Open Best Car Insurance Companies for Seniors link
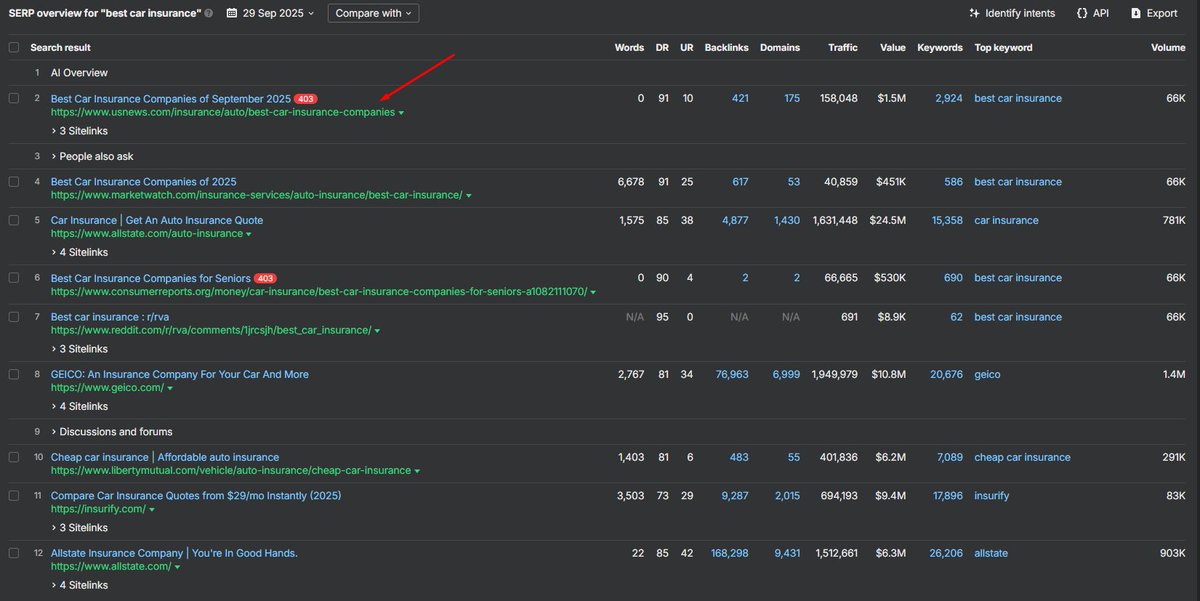The image size is (1200, 601). 150,278
